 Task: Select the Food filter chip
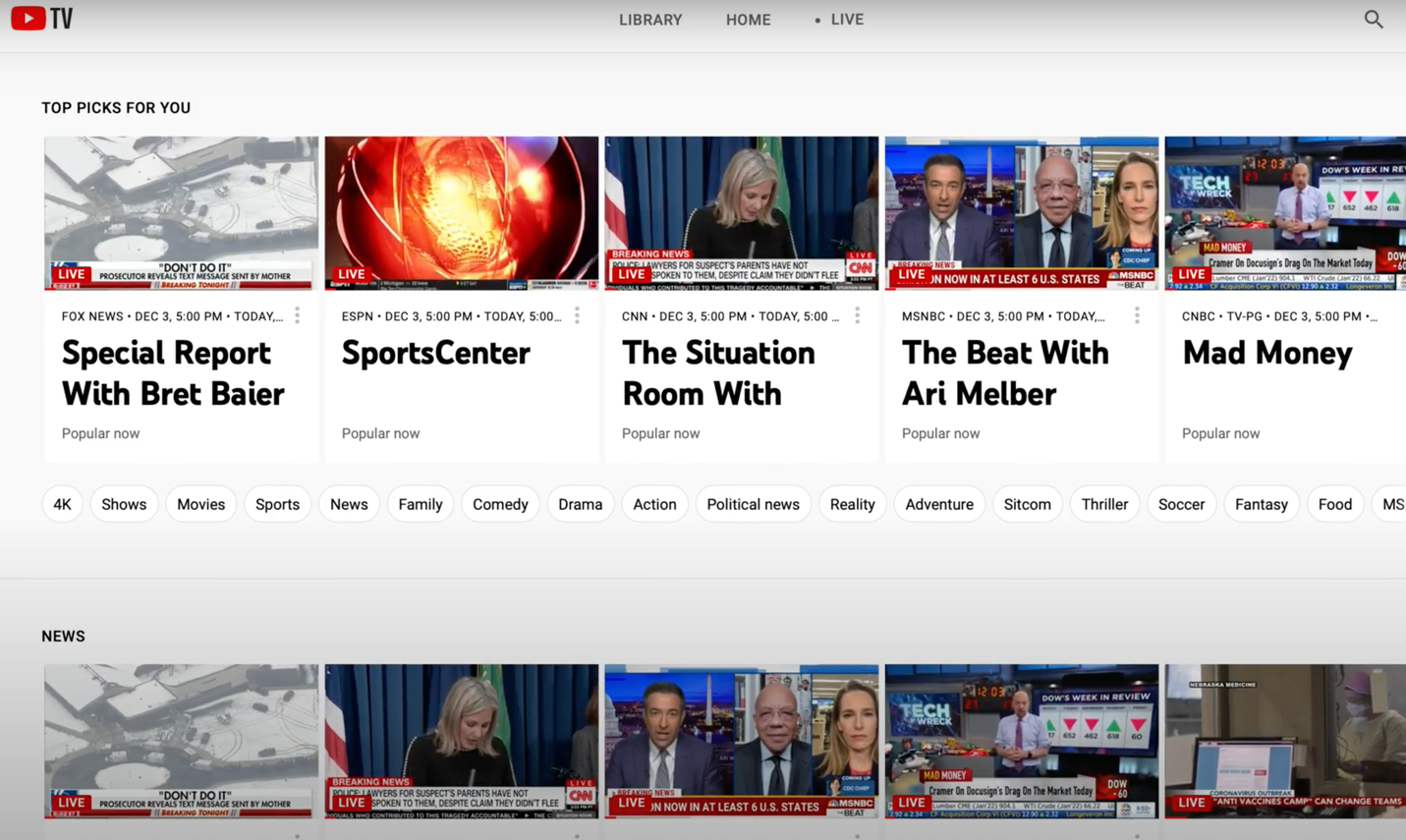tap(1335, 504)
